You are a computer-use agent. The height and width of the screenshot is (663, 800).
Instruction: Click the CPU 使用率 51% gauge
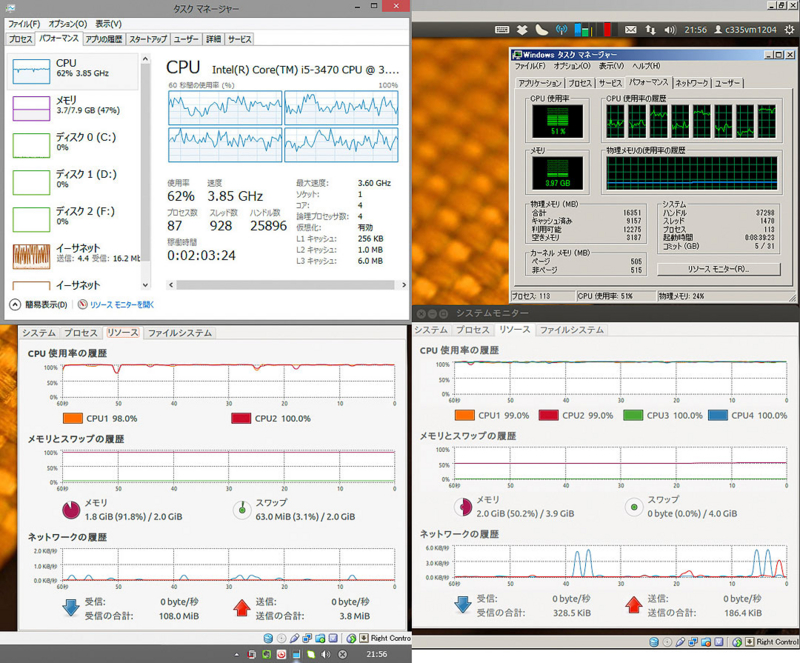coord(558,121)
